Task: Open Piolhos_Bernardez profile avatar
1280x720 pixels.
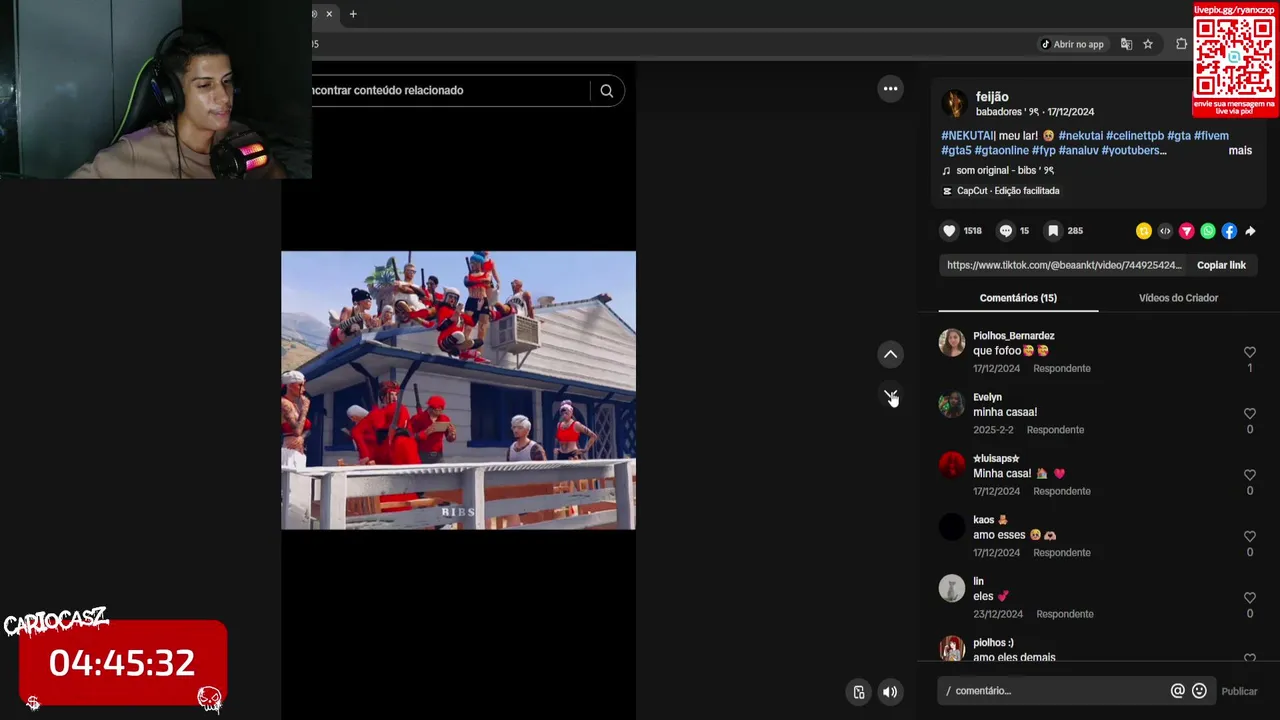Action: [x=952, y=343]
